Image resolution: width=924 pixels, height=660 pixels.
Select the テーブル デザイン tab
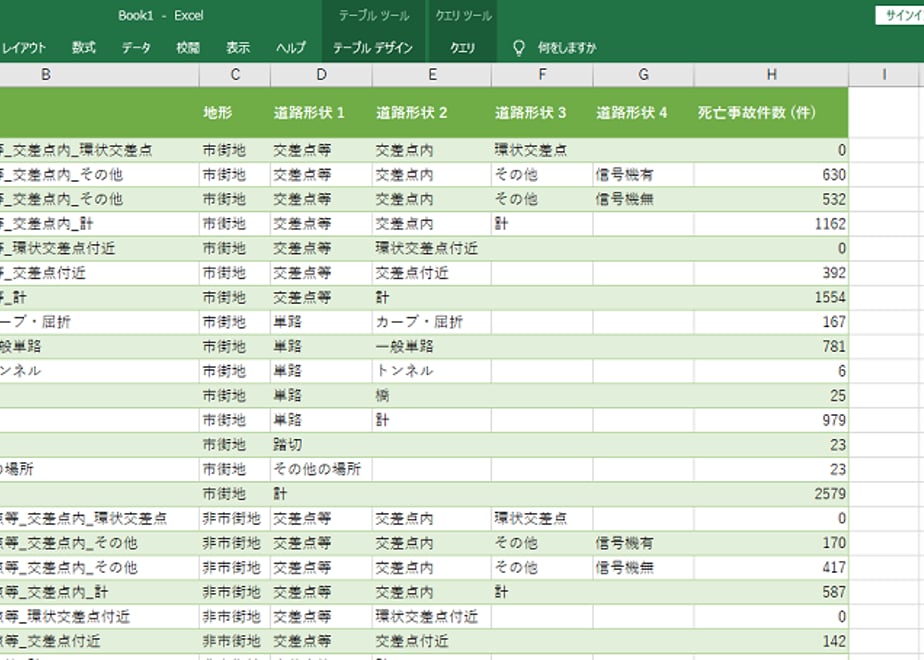pos(373,48)
